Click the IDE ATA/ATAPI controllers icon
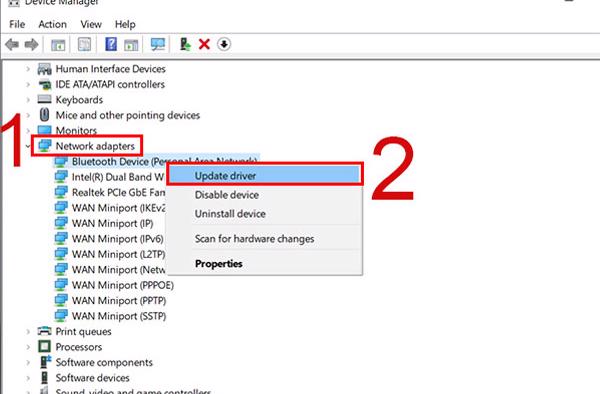The height and width of the screenshot is (394, 600). coord(44,85)
